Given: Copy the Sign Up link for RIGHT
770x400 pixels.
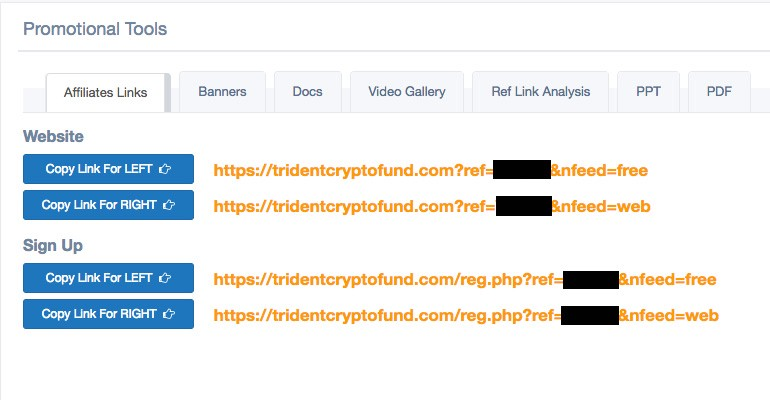Looking at the screenshot, I should tap(109, 314).
